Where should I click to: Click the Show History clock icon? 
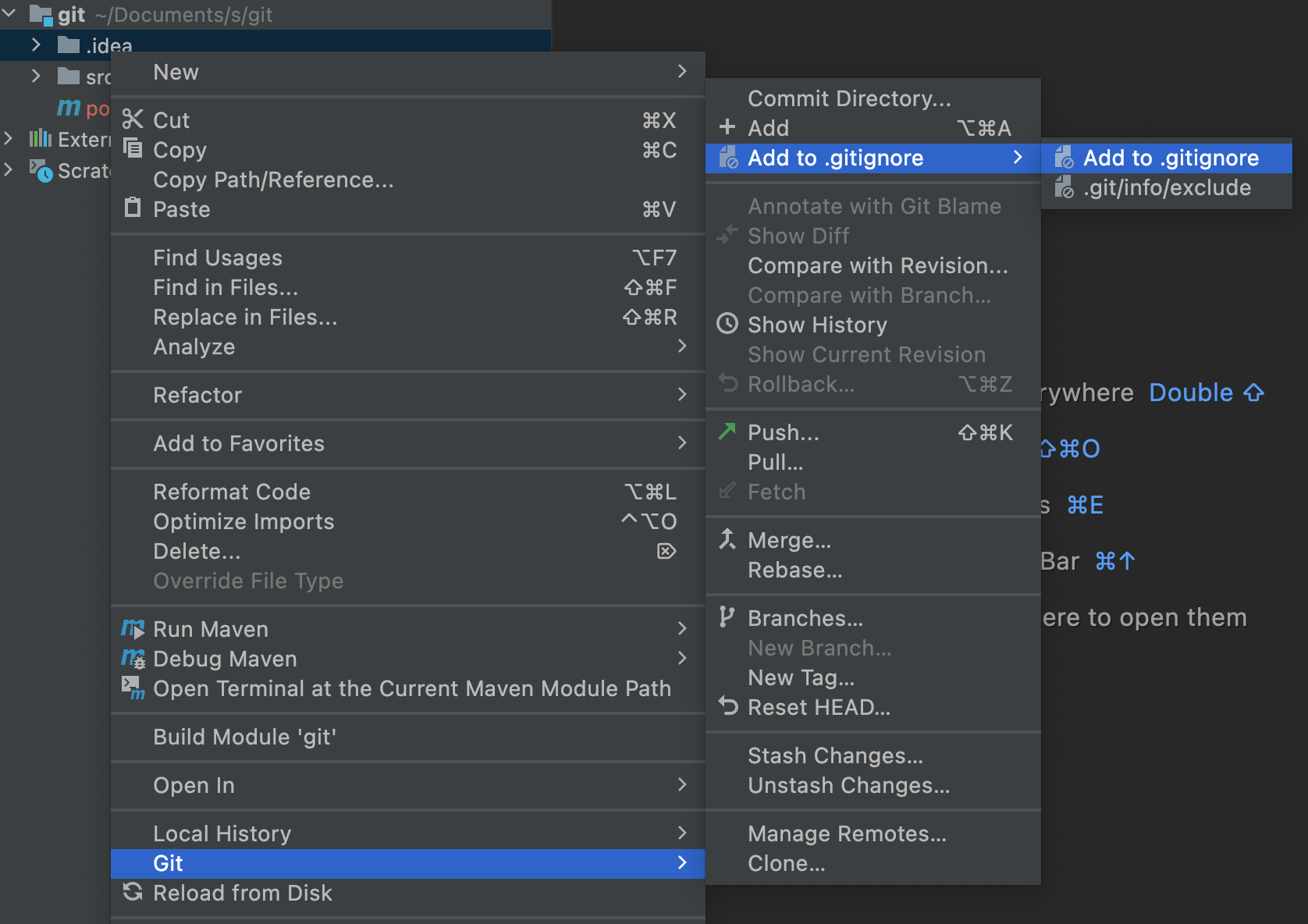tap(727, 324)
